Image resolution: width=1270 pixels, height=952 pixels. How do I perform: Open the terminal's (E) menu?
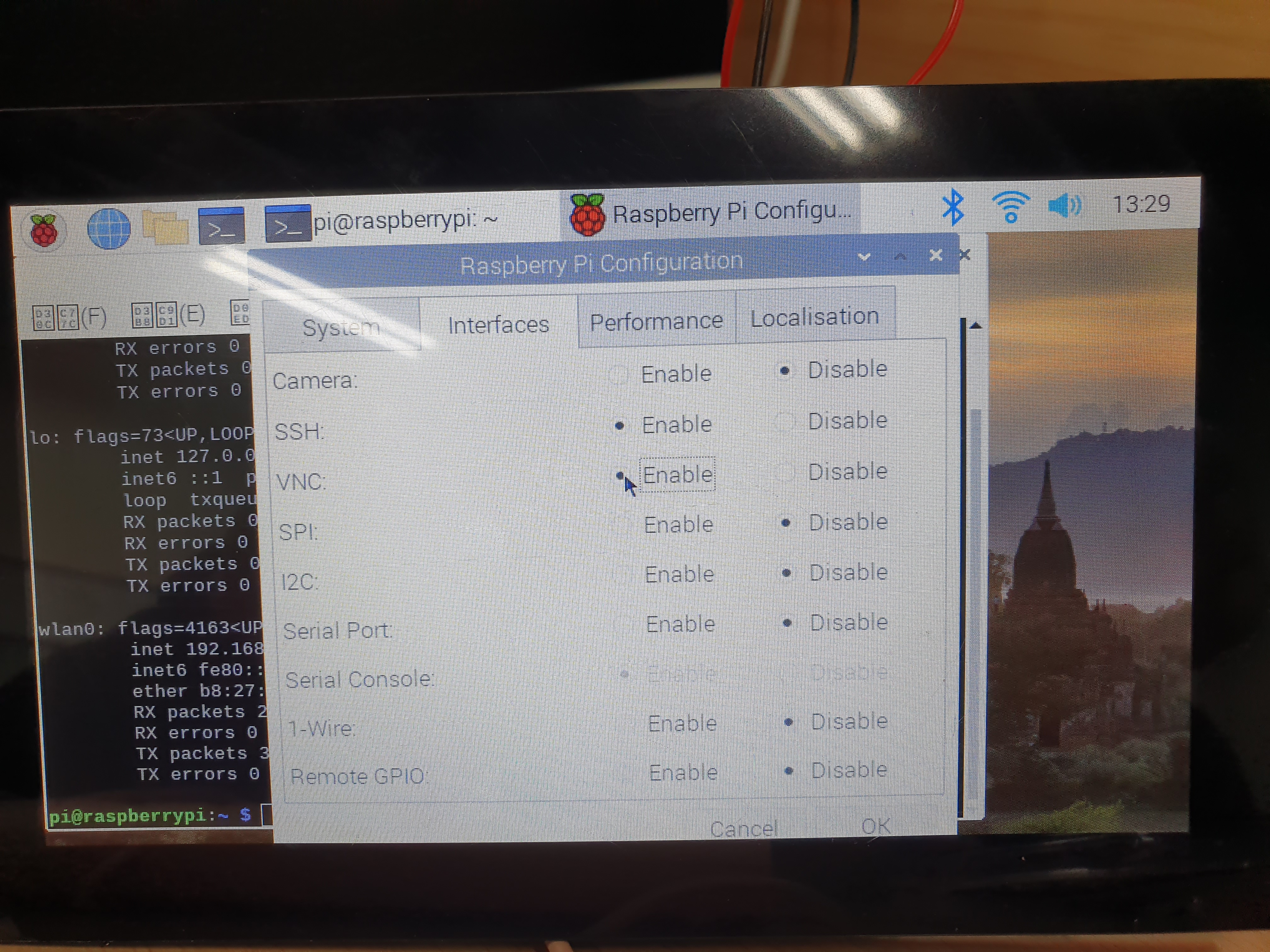point(168,314)
